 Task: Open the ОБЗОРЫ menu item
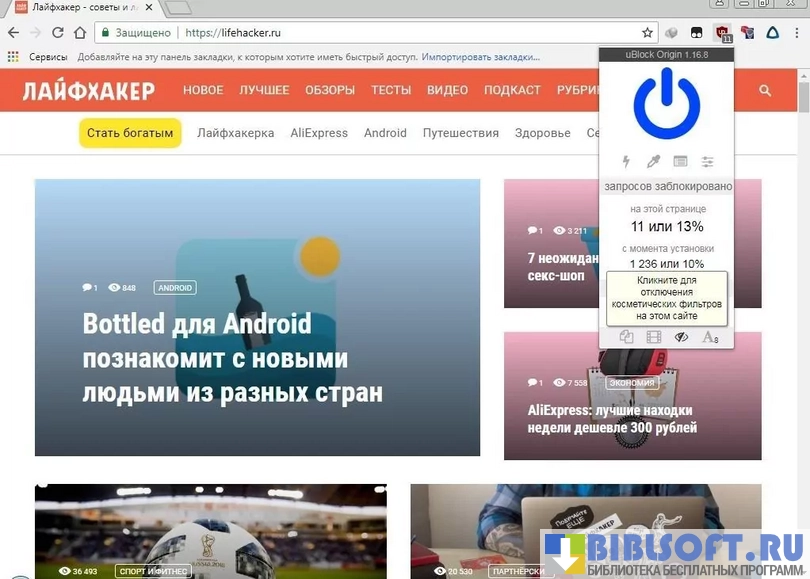tap(330, 90)
